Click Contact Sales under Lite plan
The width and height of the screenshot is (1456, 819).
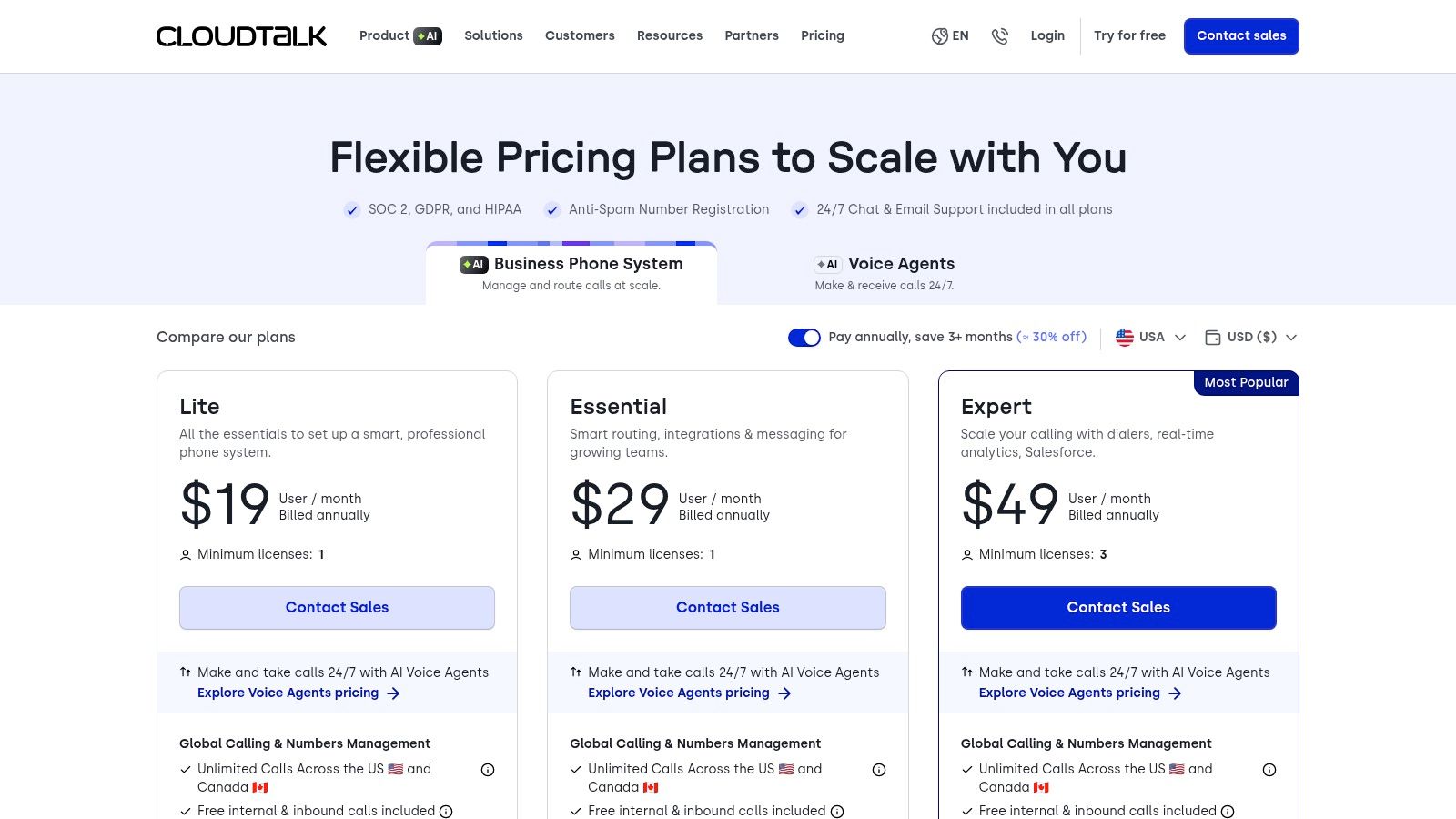[x=337, y=608]
